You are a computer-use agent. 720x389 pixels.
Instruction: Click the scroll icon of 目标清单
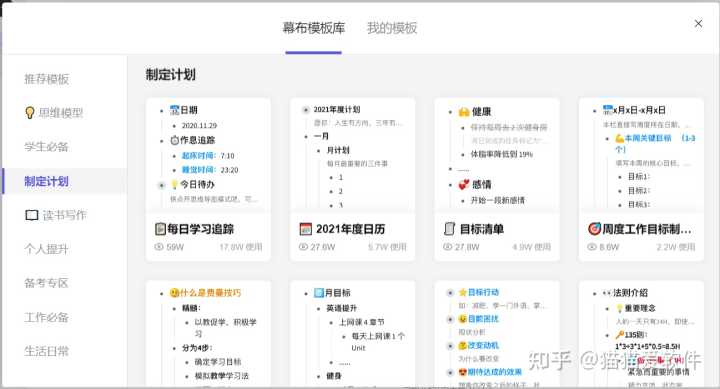click(450, 229)
